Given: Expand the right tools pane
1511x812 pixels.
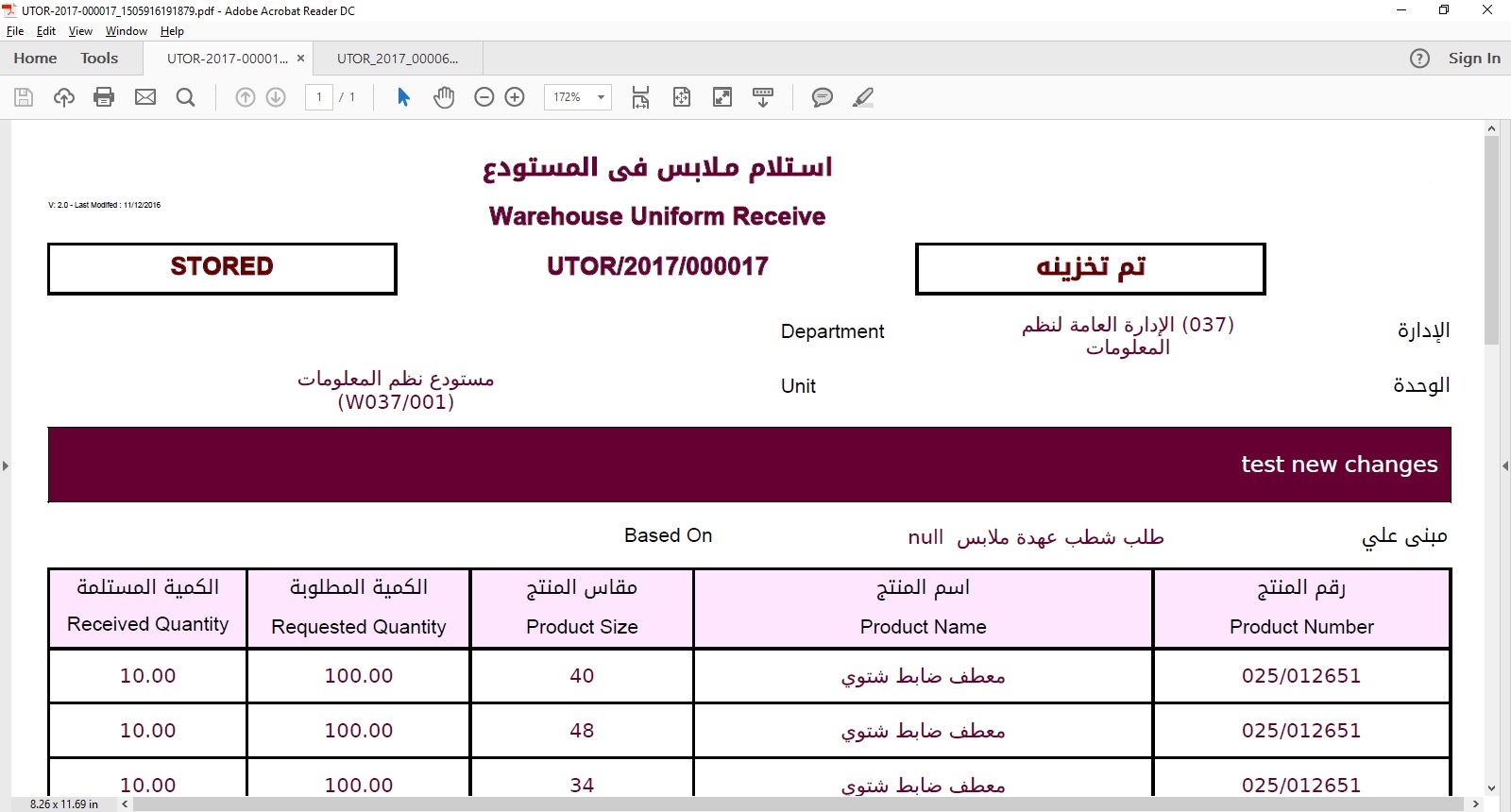Looking at the screenshot, I should click(x=1504, y=465).
